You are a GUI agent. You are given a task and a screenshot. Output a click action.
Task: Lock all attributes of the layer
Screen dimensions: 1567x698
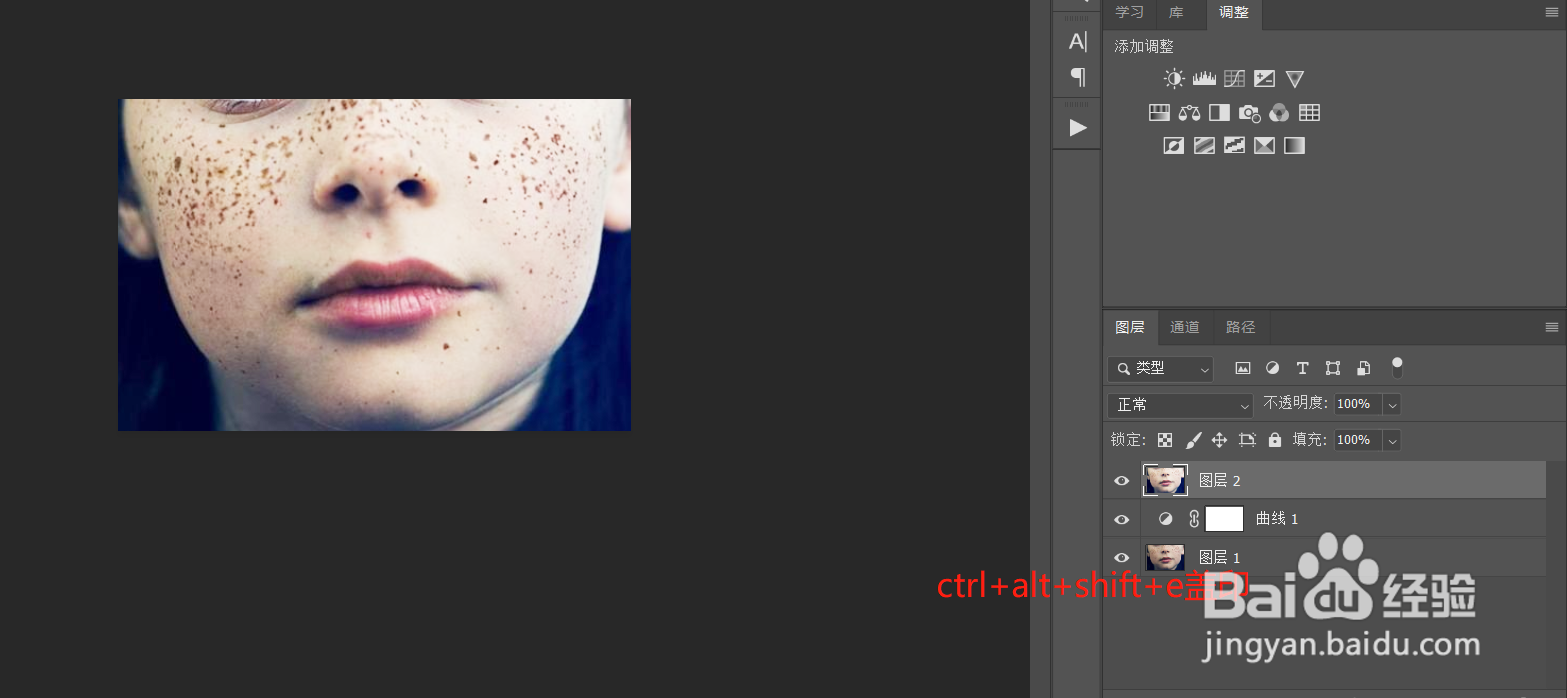tap(1274, 440)
